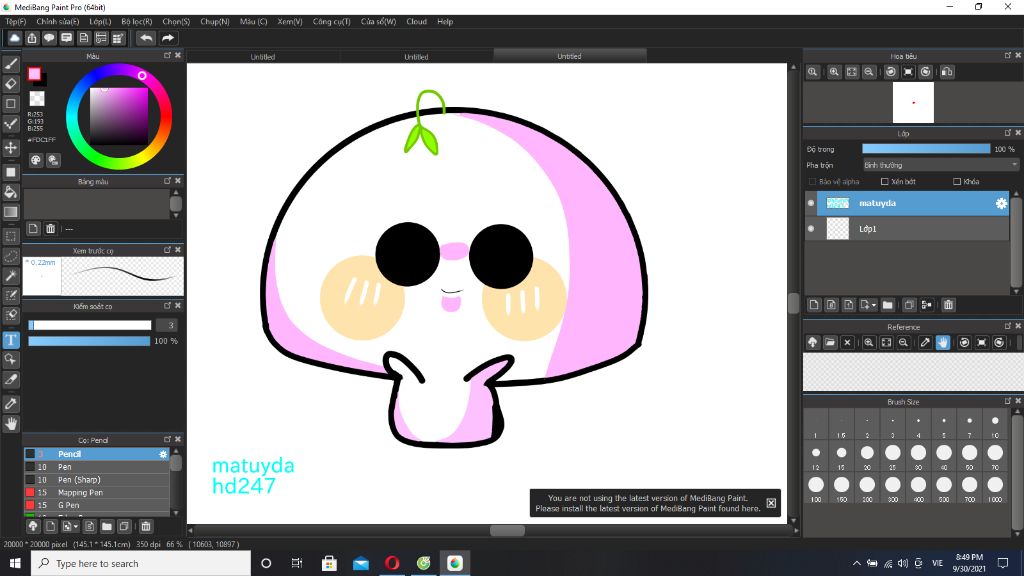Select the Brush tool in left toolbar
The image size is (1024, 576).
point(11,64)
